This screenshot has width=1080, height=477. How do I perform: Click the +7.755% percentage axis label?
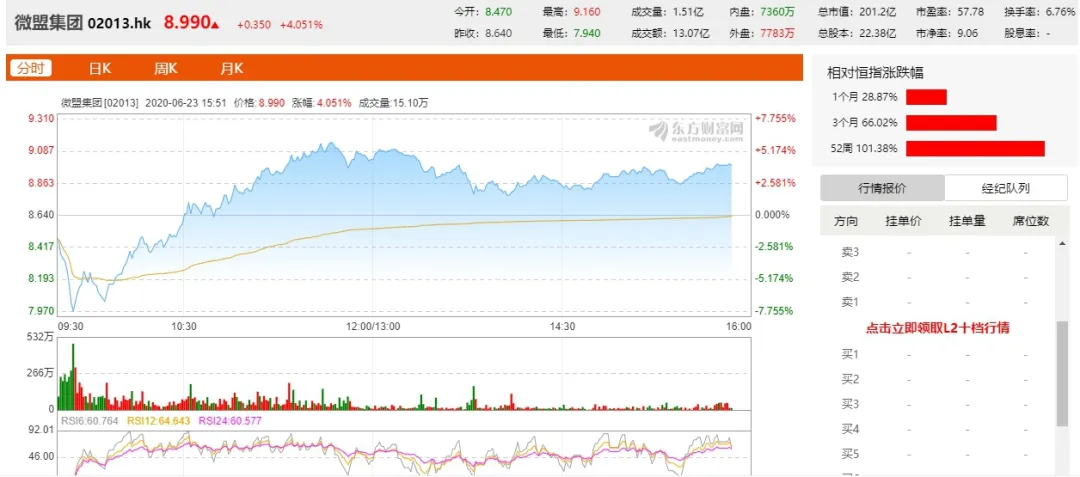click(775, 118)
